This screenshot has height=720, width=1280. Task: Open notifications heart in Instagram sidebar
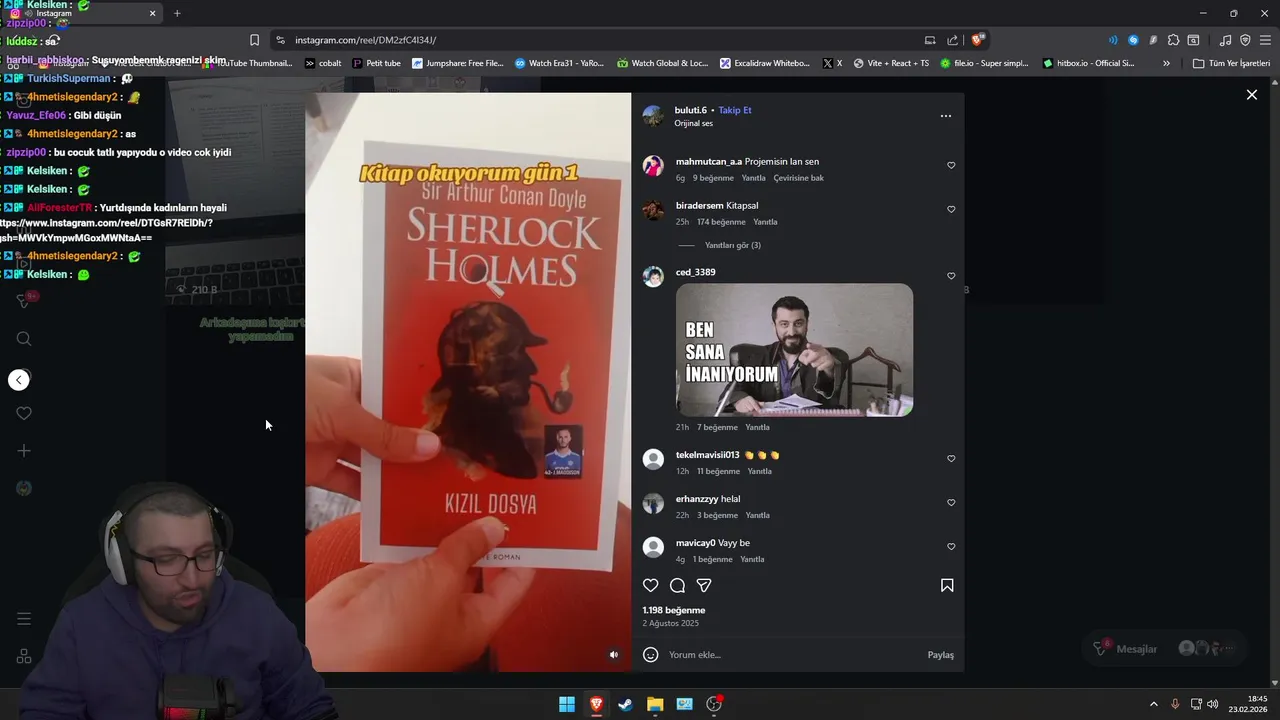[x=24, y=414]
